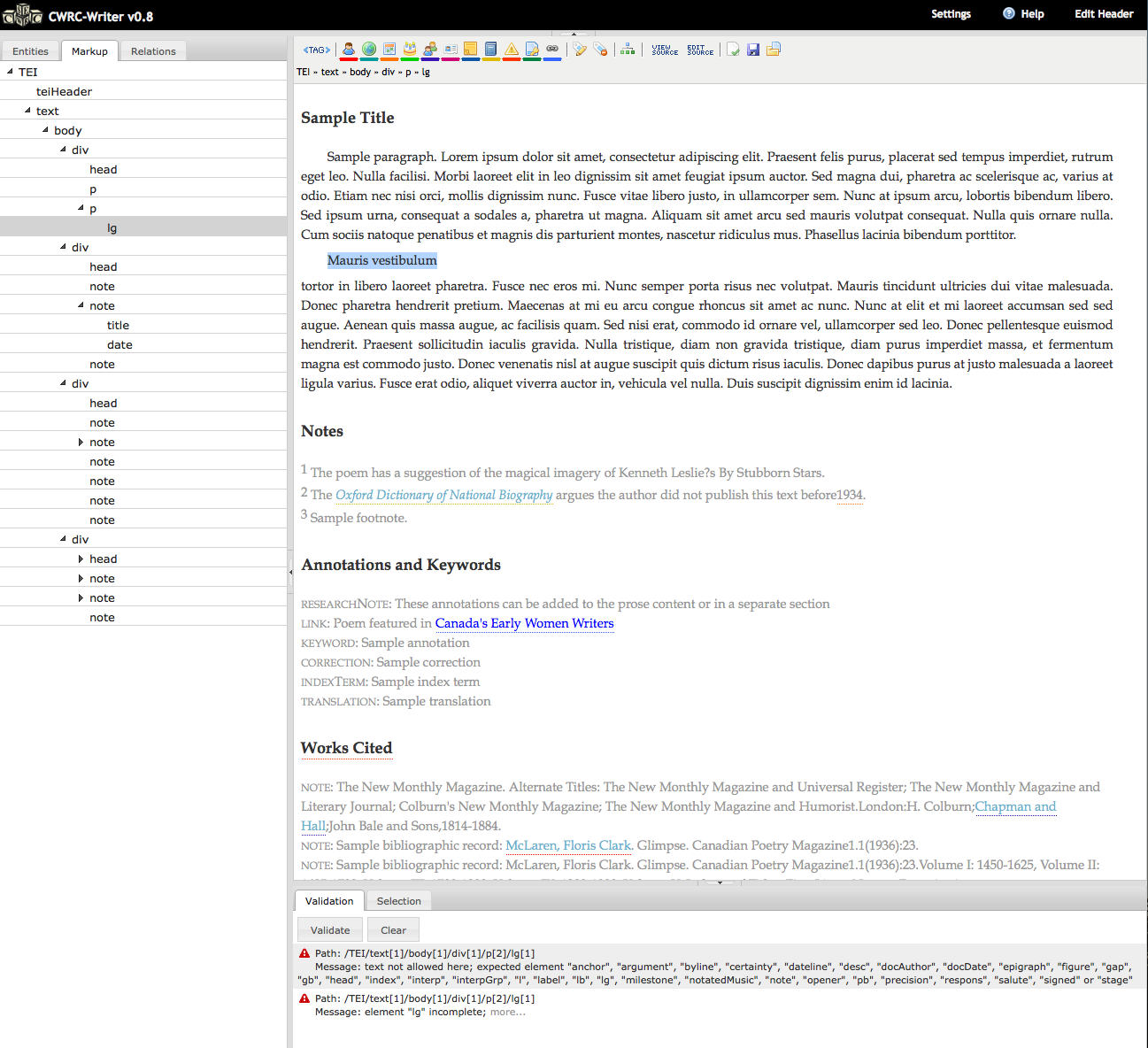Collapse the p node containing lg

click(81, 208)
